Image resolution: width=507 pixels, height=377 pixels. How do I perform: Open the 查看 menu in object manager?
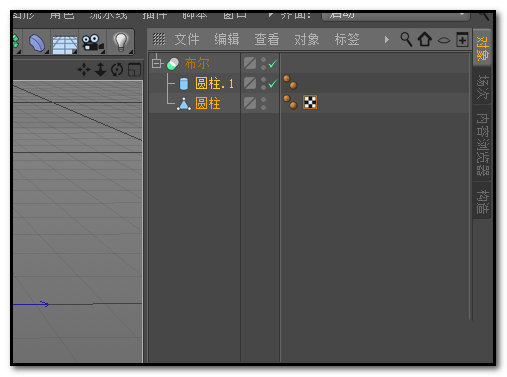coord(267,39)
